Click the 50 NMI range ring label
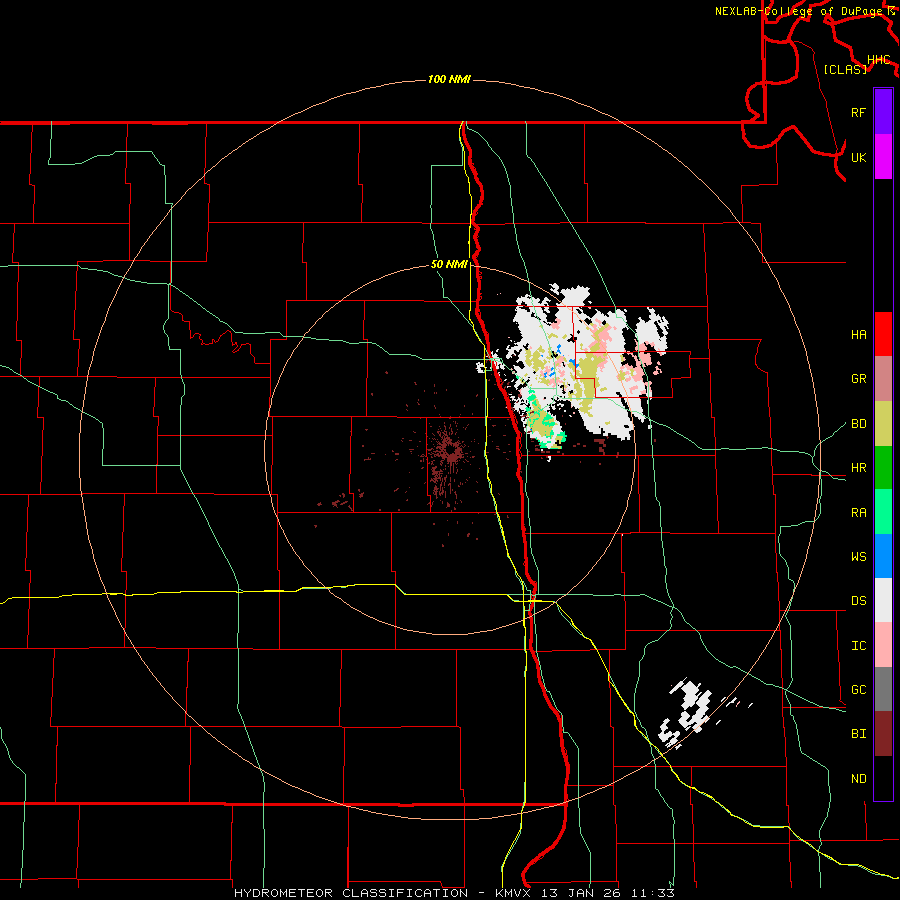 449,264
